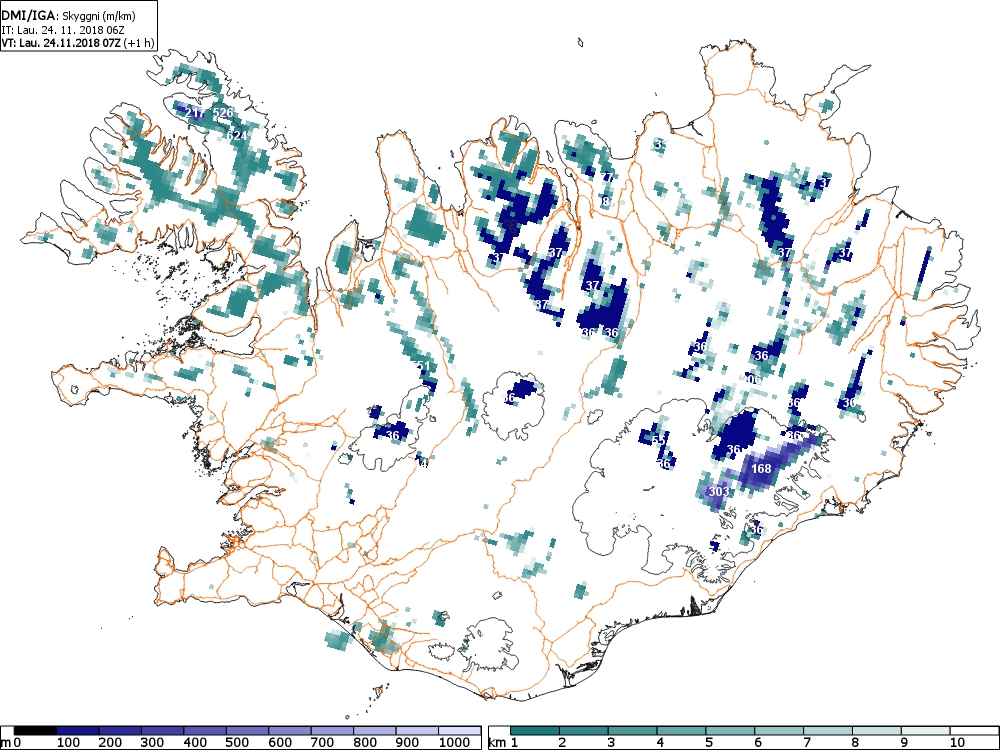Screen dimensions: 1000x750
Task: Click the 51 visibility value on the map
Action: tap(423, 366)
